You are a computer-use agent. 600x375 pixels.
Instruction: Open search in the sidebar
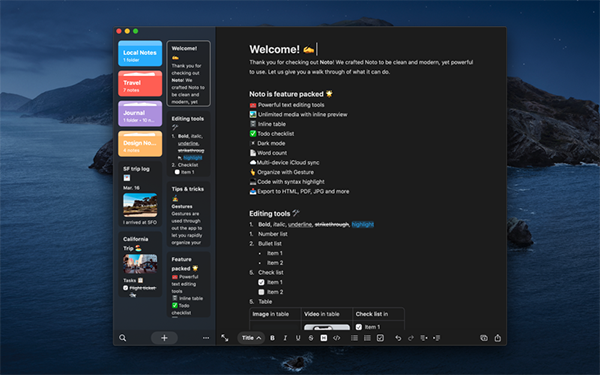[x=122, y=338]
